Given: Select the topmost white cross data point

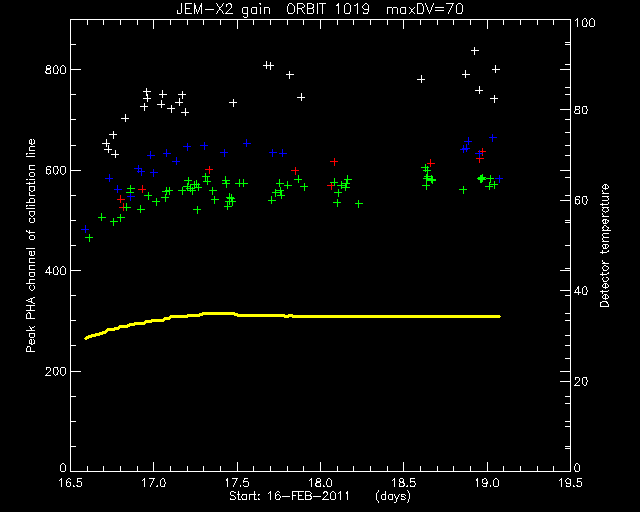Looking at the screenshot, I should (x=475, y=51).
